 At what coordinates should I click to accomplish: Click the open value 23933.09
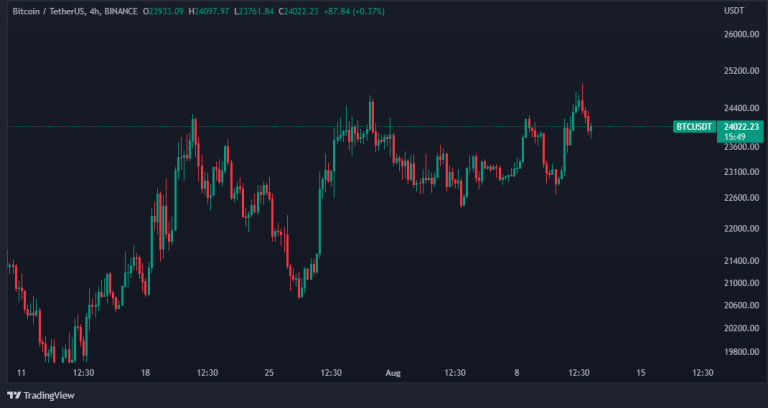[x=166, y=11]
